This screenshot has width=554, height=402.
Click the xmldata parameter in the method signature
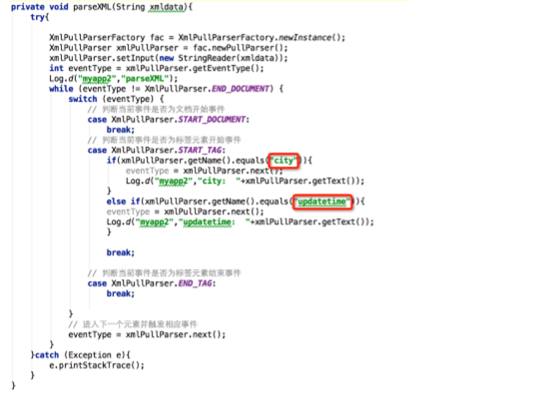167,7
